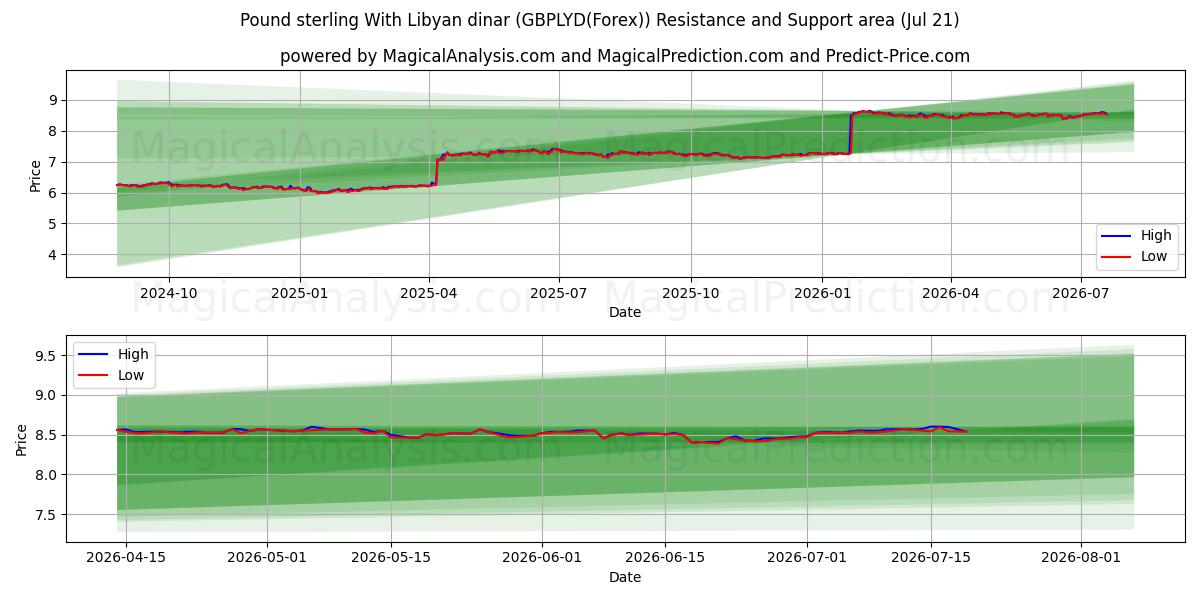This screenshot has height=600, width=1200.
Task: Click the '2026-01' date tick label
Action: 821,293
